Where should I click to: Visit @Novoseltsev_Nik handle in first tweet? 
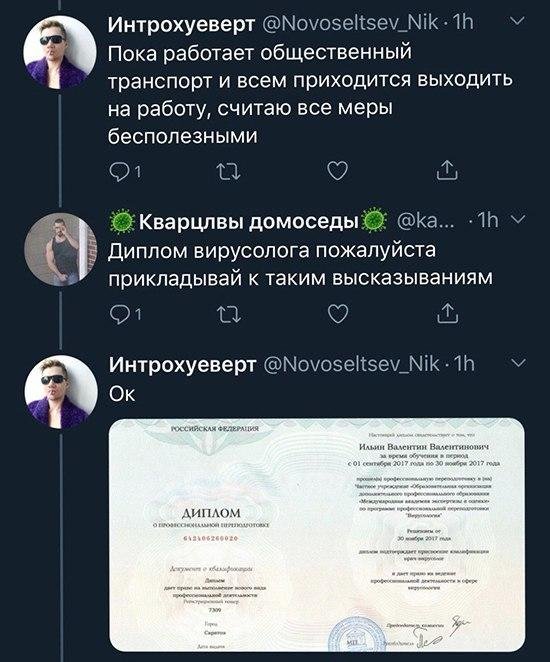pyautogui.click(x=350, y=22)
